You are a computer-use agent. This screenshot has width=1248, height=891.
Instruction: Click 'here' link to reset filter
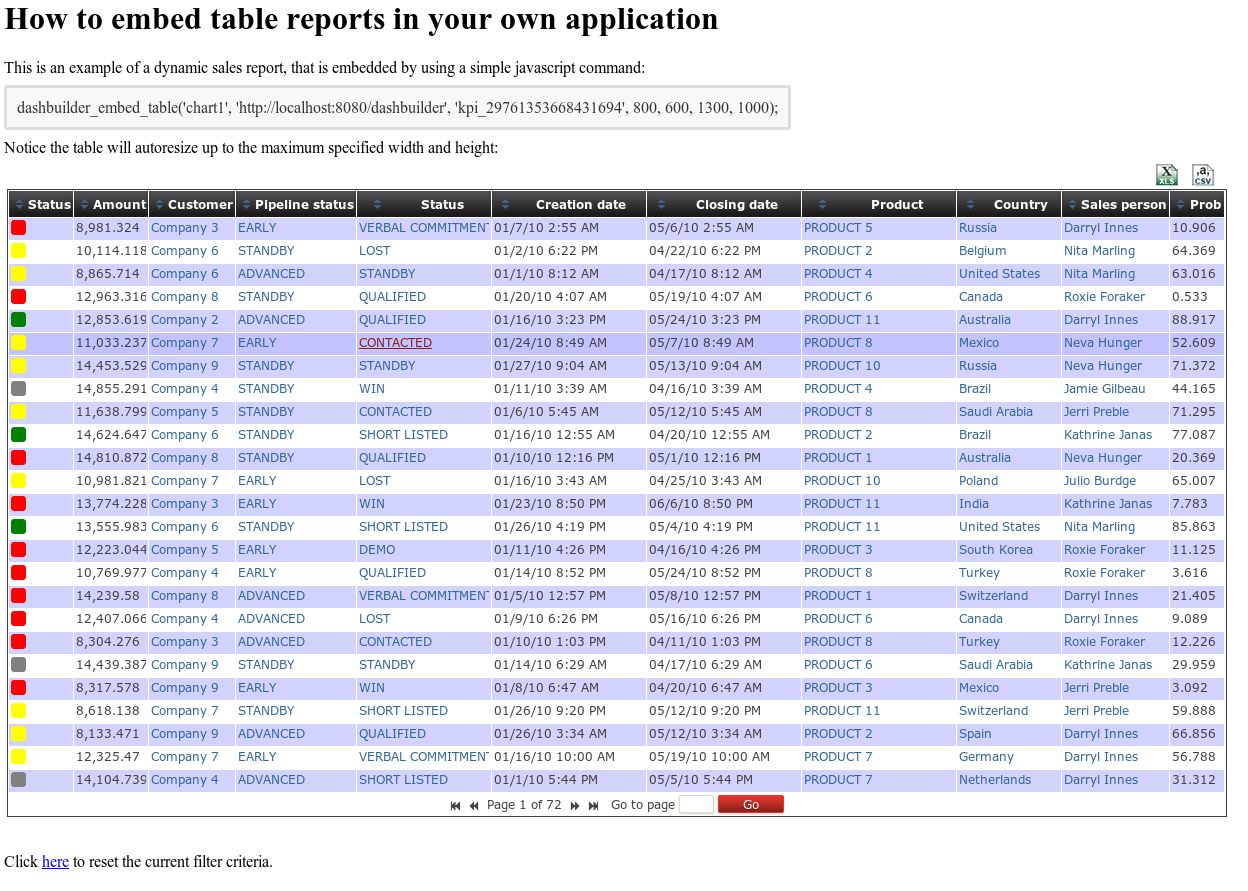tap(55, 861)
